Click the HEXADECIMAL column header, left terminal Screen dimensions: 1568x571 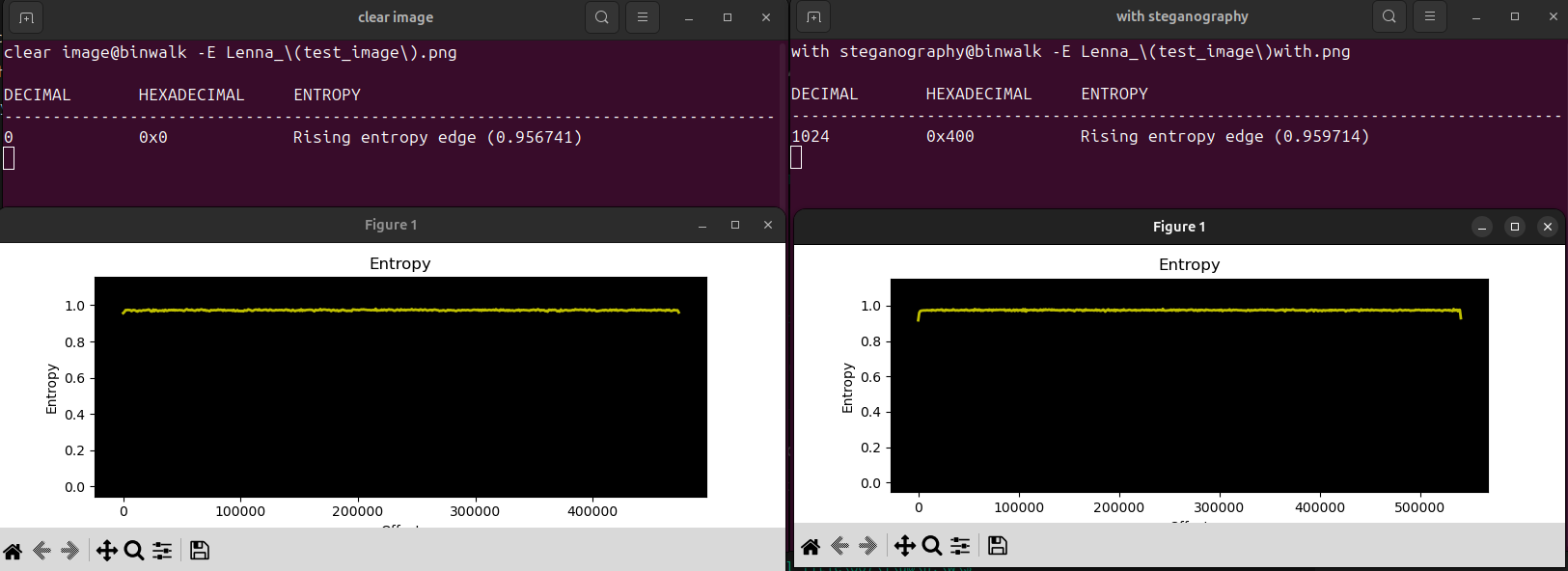point(192,95)
